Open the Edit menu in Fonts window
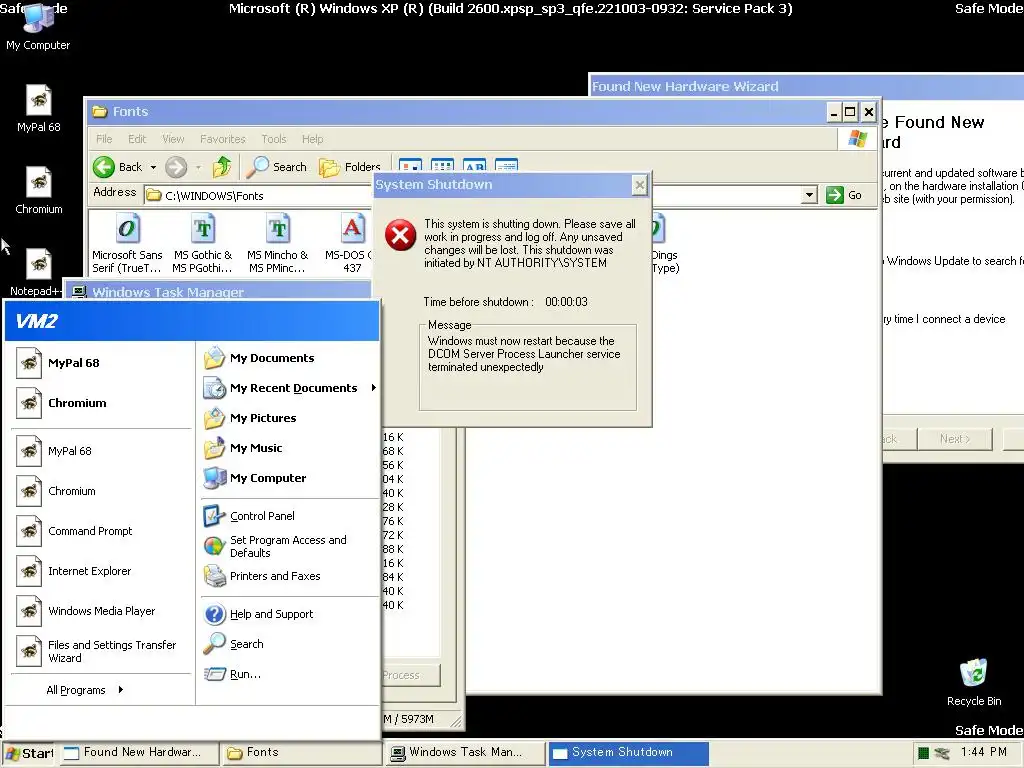 click(137, 139)
